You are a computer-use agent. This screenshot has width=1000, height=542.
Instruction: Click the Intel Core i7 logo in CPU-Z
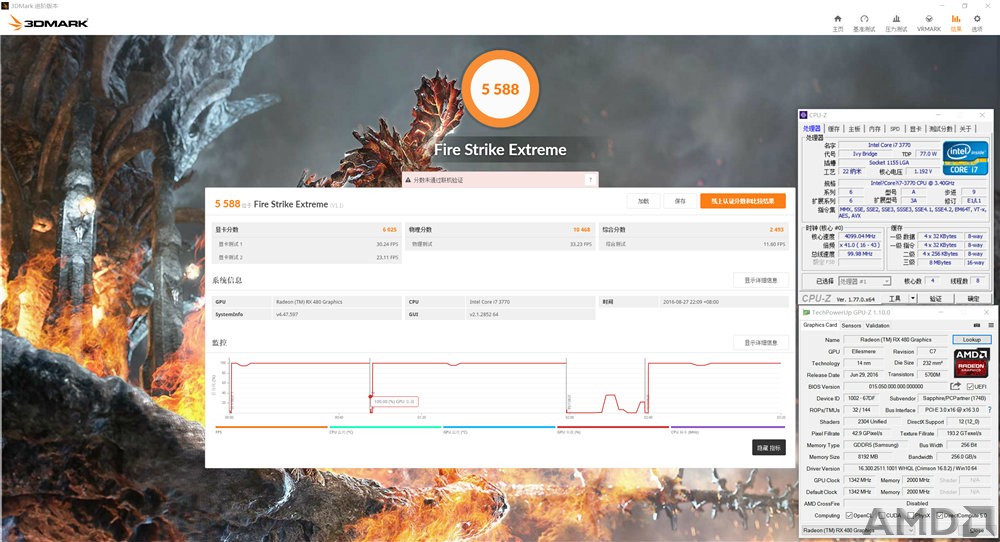click(x=965, y=158)
